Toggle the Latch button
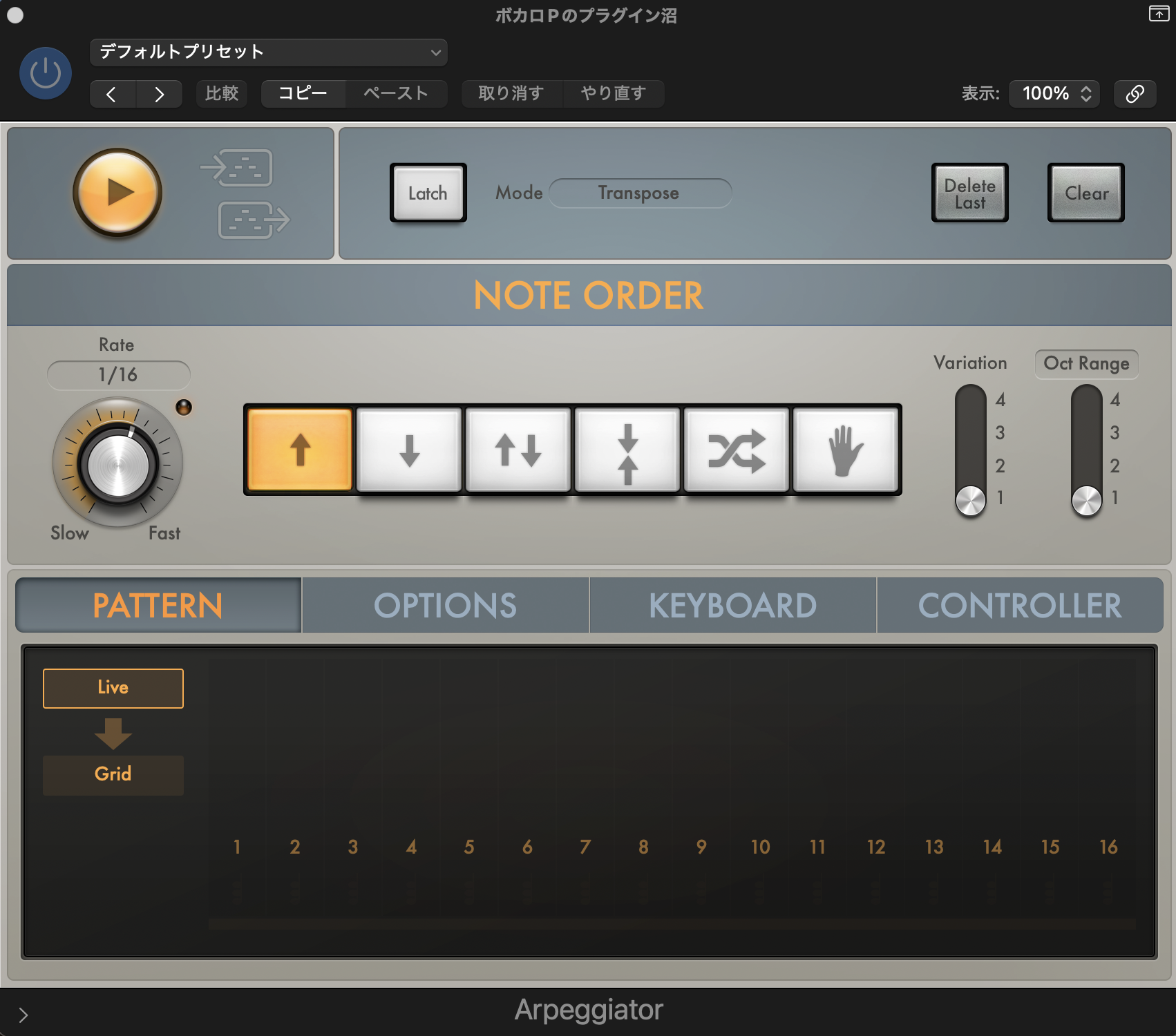This screenshot has height=1036, width=1176. click(x=428, y=193)
